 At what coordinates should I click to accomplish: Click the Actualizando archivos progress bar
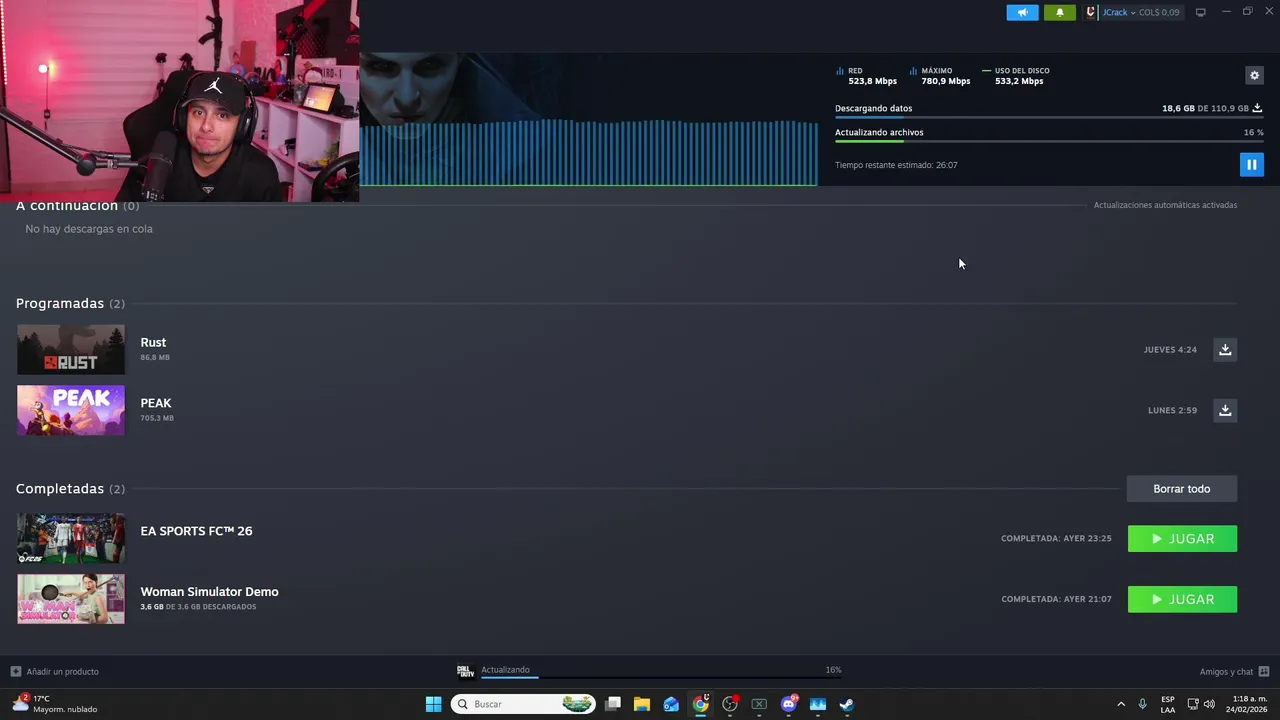pos(1049,141)
